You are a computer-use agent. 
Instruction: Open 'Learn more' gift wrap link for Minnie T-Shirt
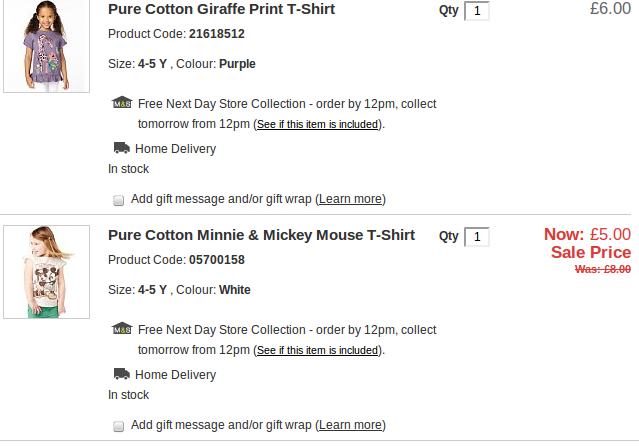[350, 425]
